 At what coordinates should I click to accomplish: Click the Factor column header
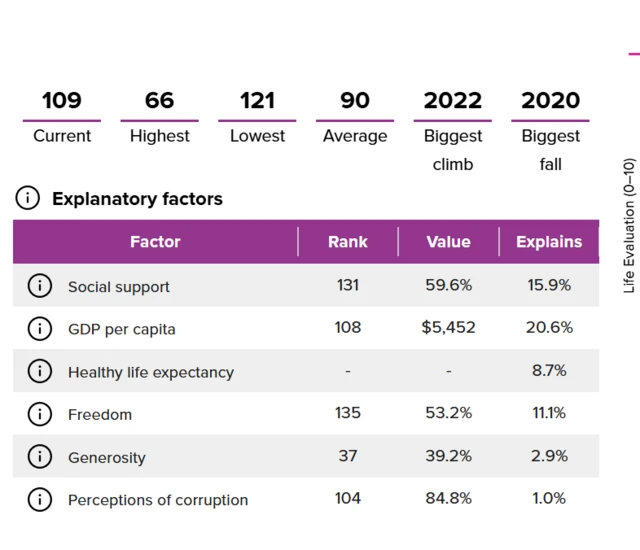tap(155, 242)
